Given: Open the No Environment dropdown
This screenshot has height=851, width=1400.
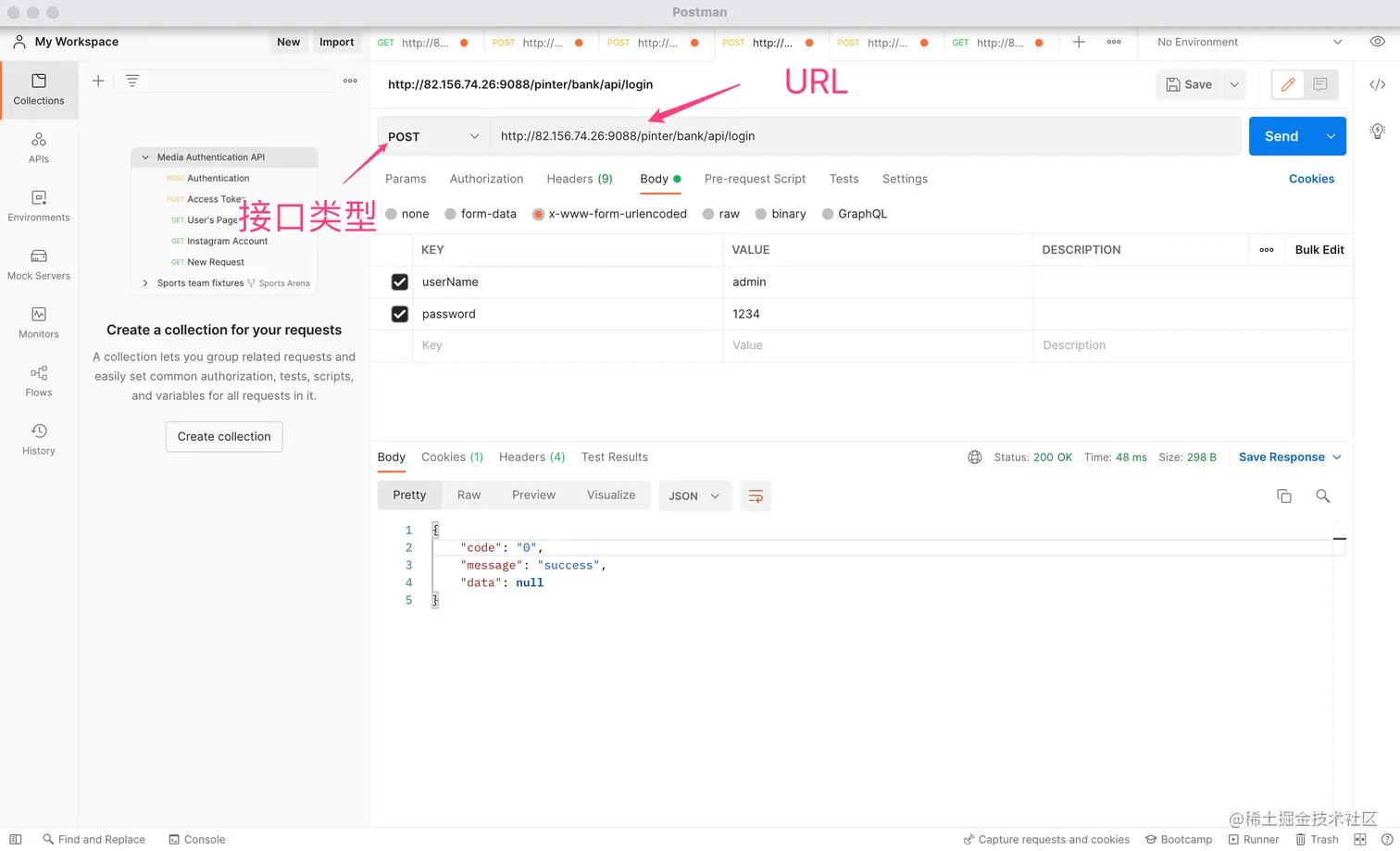Looking at the screenshot, I should click(1249, 42).
